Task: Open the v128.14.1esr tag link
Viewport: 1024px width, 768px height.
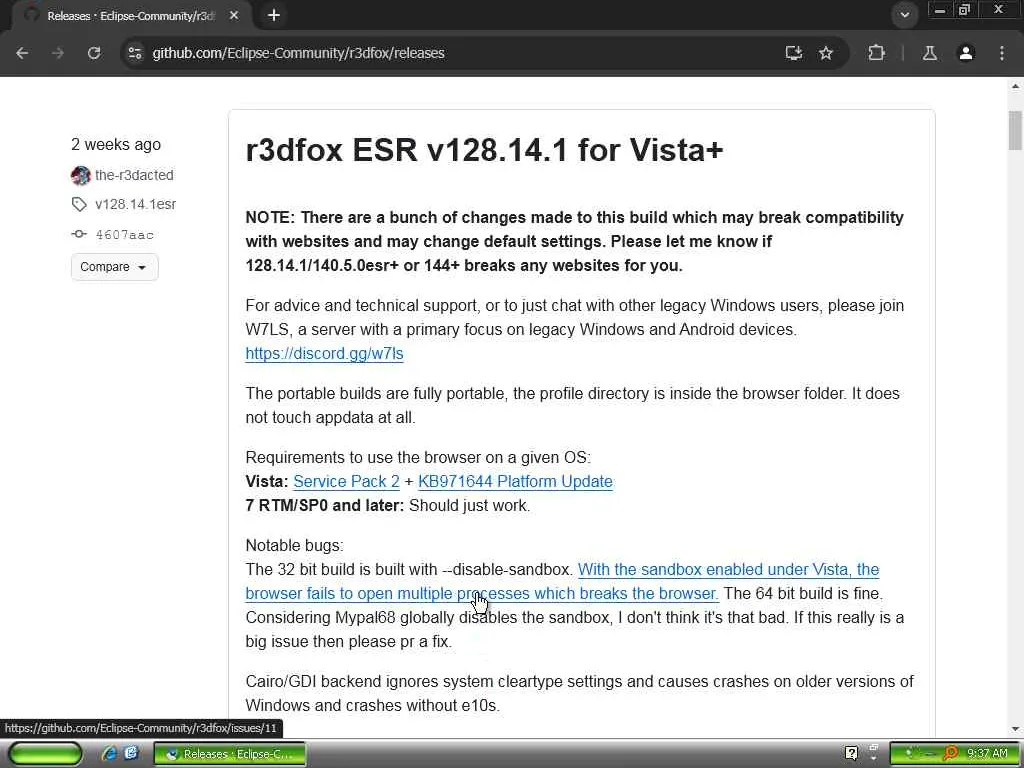Action: coord(136,204)
